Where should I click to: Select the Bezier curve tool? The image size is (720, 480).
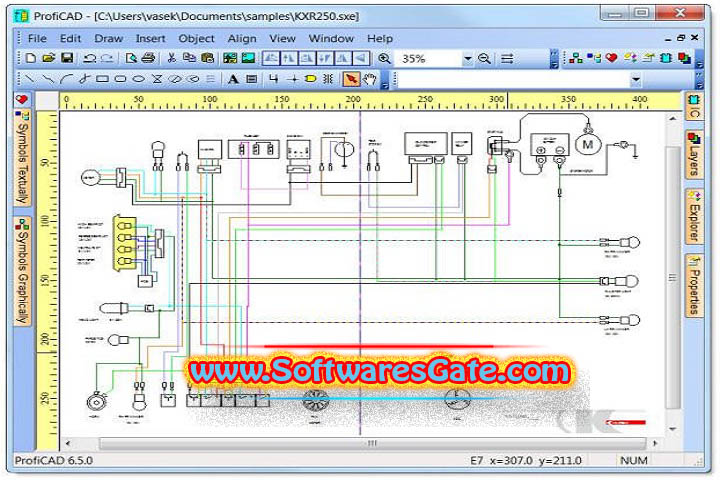pyautogui.click(x=84, y=79)
